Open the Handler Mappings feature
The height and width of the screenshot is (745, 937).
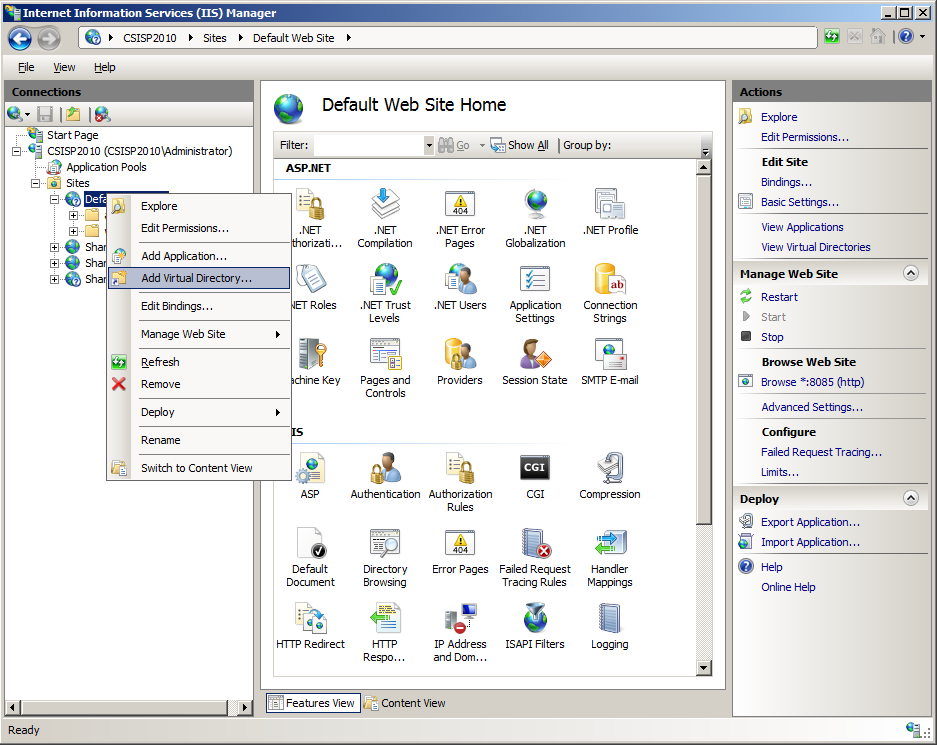click(610, 545)
